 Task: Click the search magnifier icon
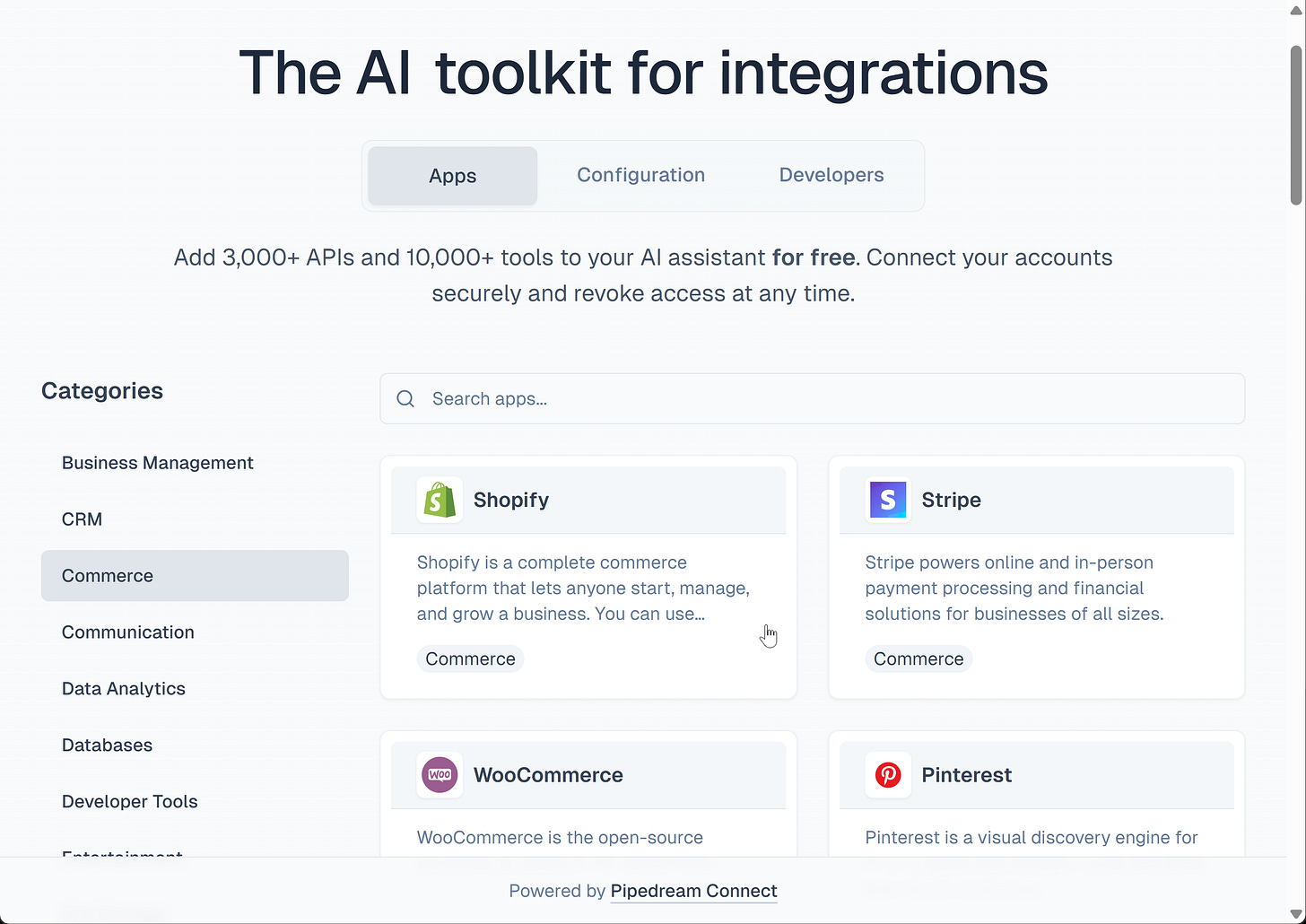tap(405, 398)
